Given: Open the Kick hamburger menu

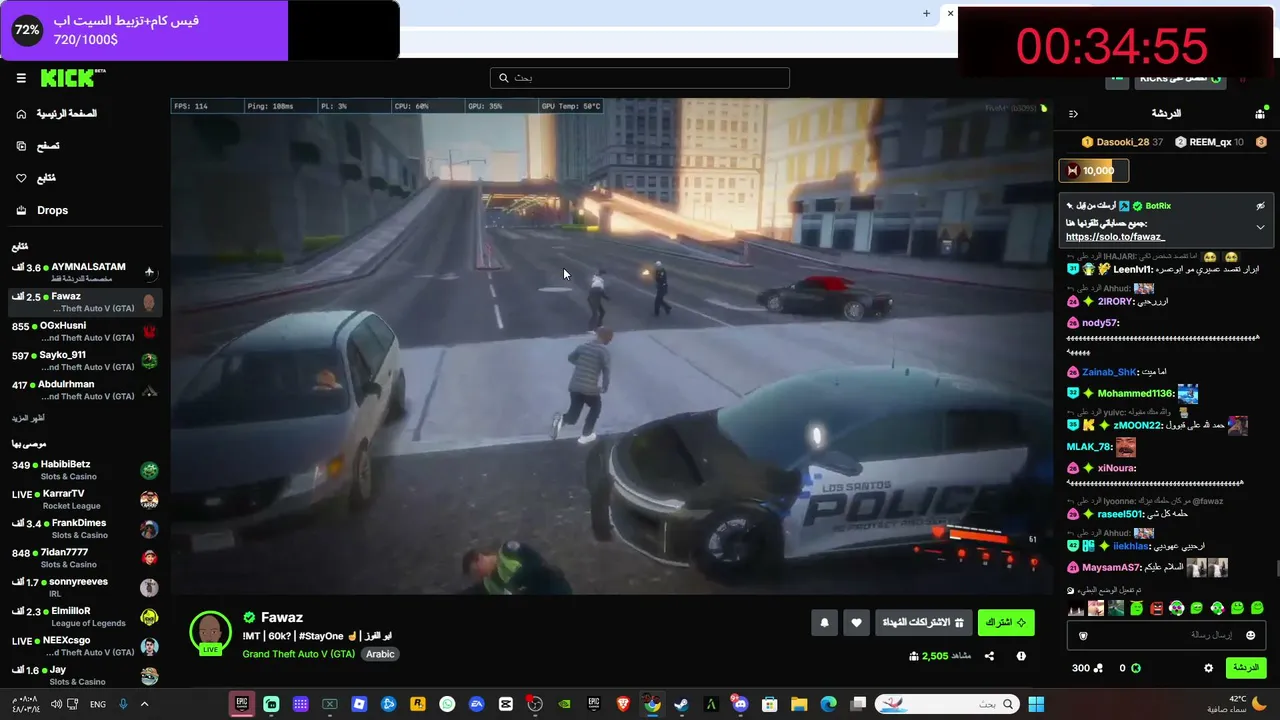Looking at the screenshot, I should point(21,78).
